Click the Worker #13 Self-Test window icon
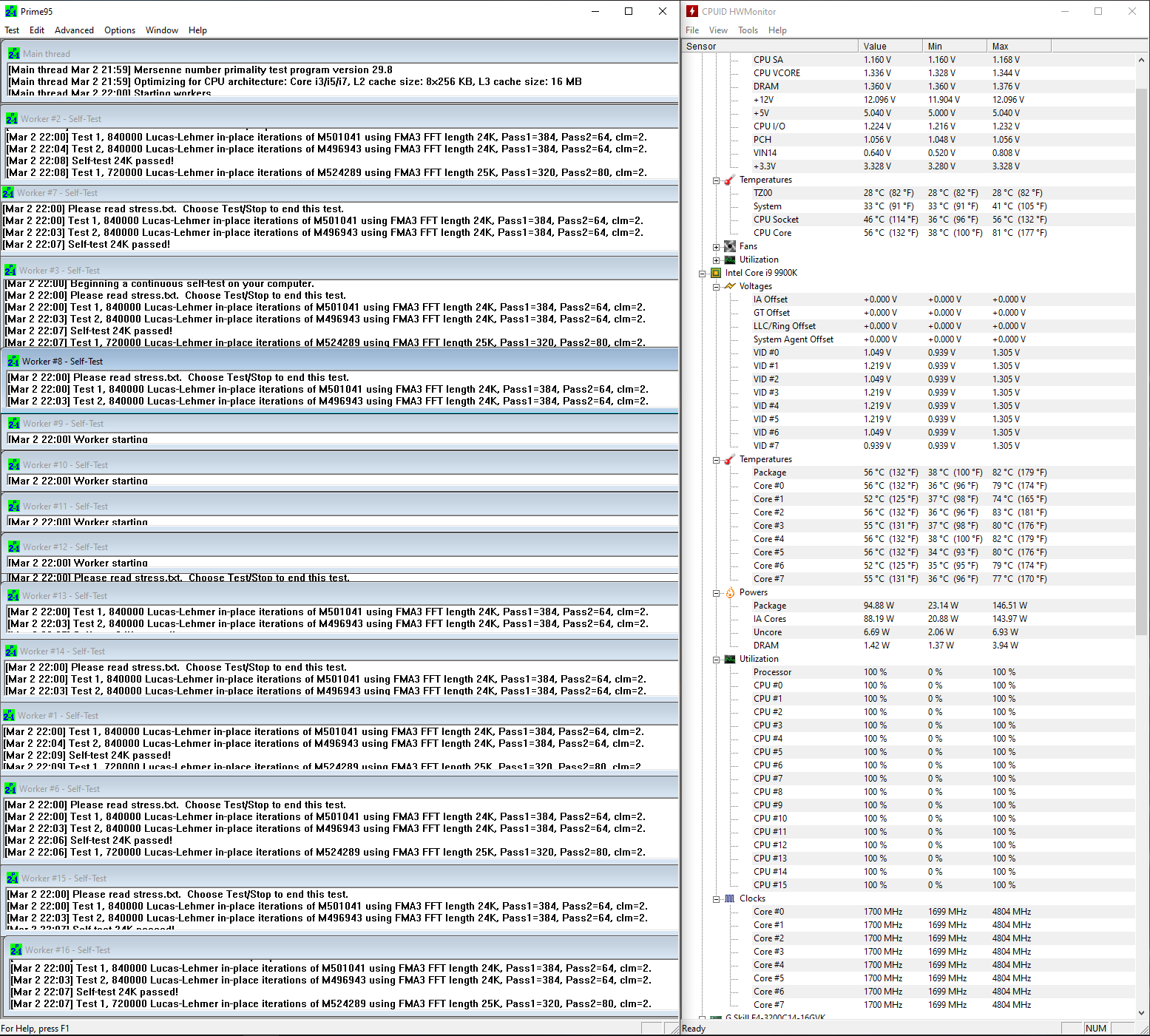Screen dimensions: 1150x1036 pos(13,595)
